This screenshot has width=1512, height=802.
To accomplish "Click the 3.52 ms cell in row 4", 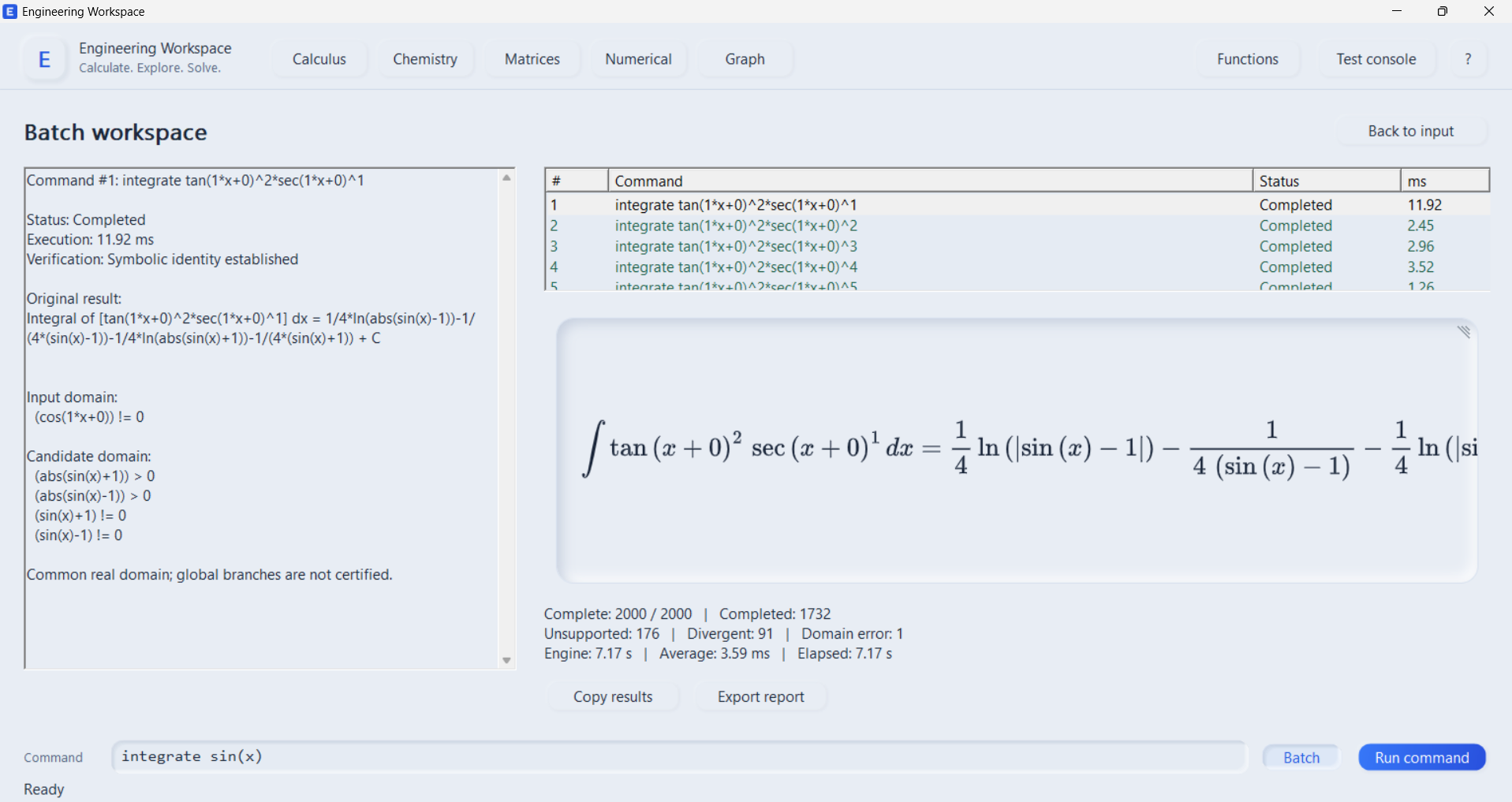I will pos(1421,267).
